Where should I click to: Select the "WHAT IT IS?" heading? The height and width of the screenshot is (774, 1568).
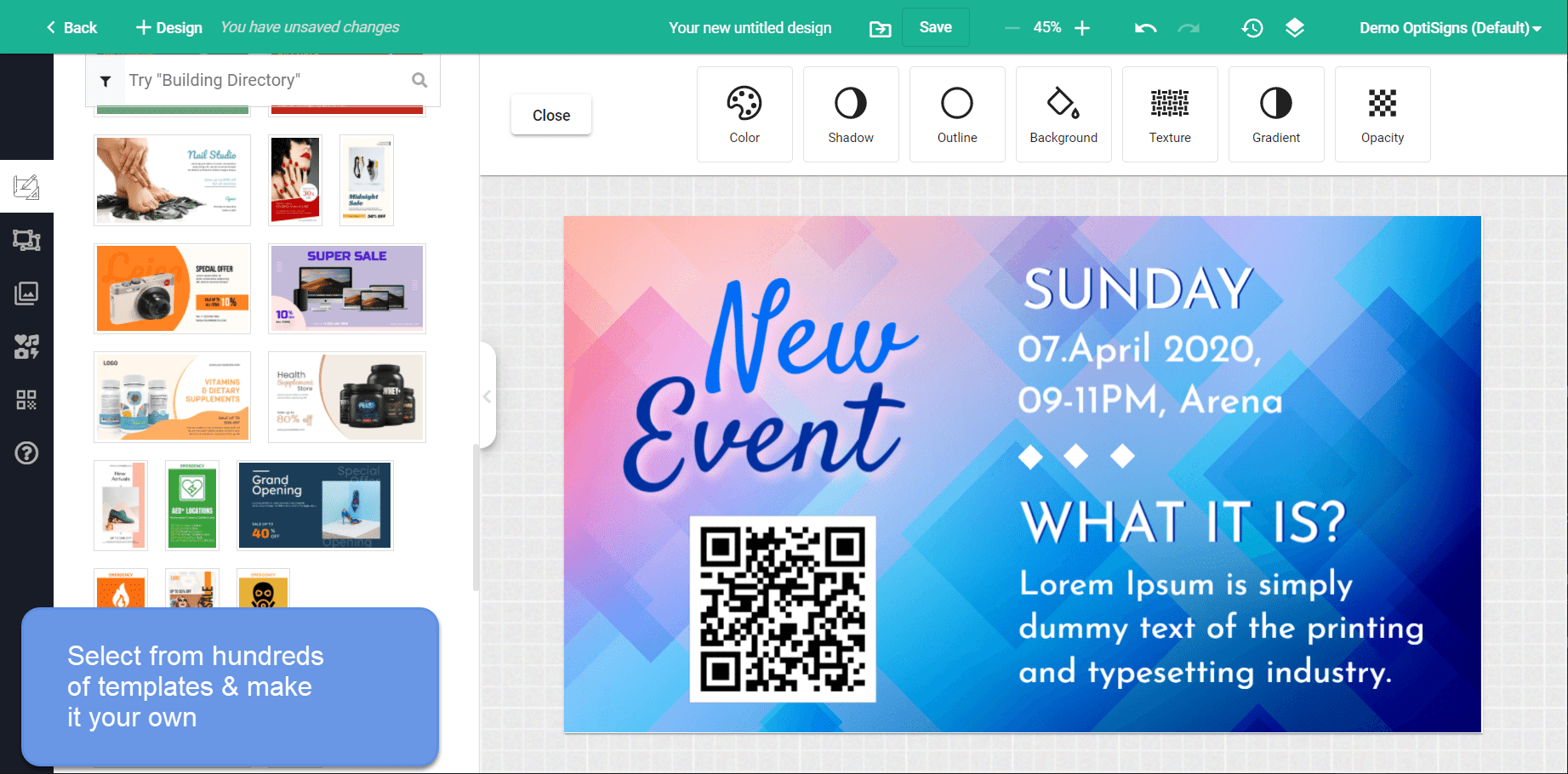point(1183,521)
